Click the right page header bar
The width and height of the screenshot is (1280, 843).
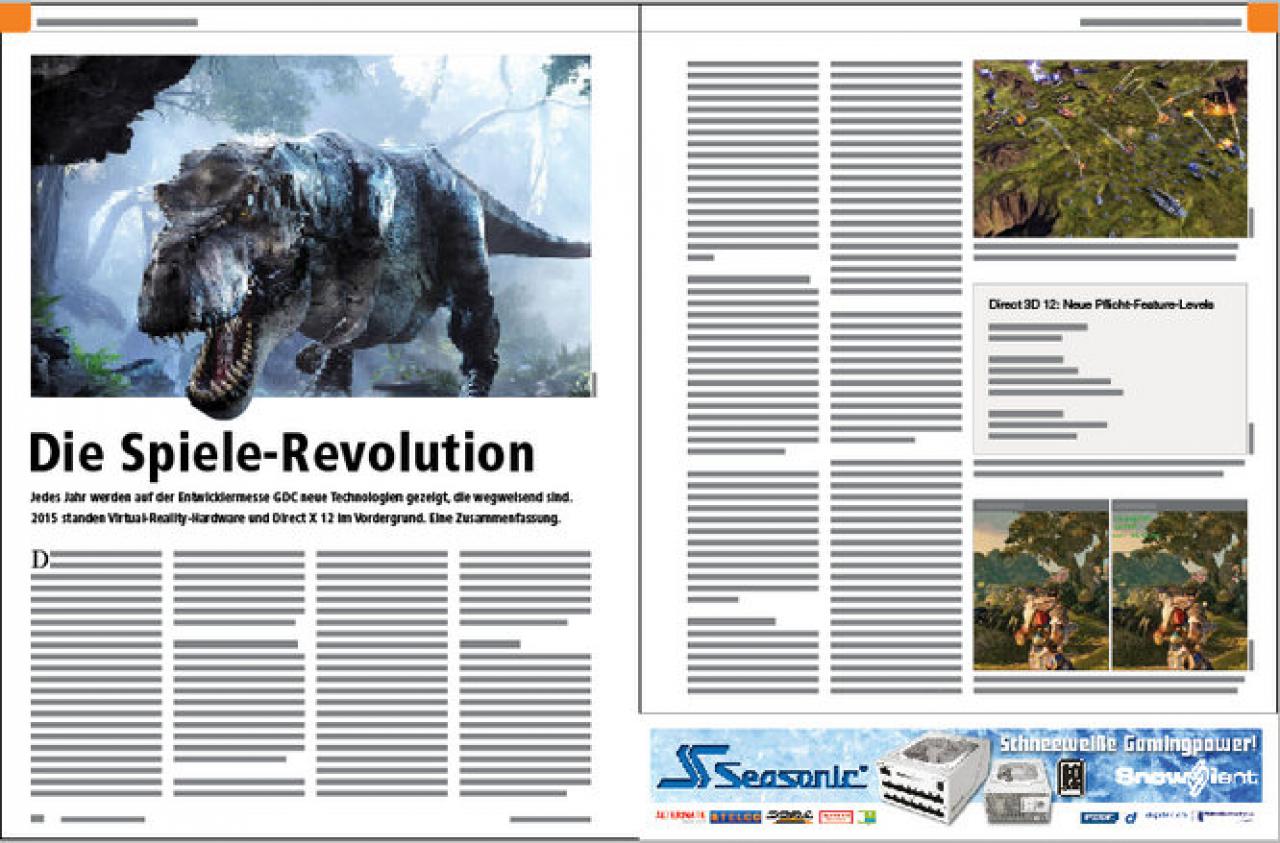point(1161,21)
